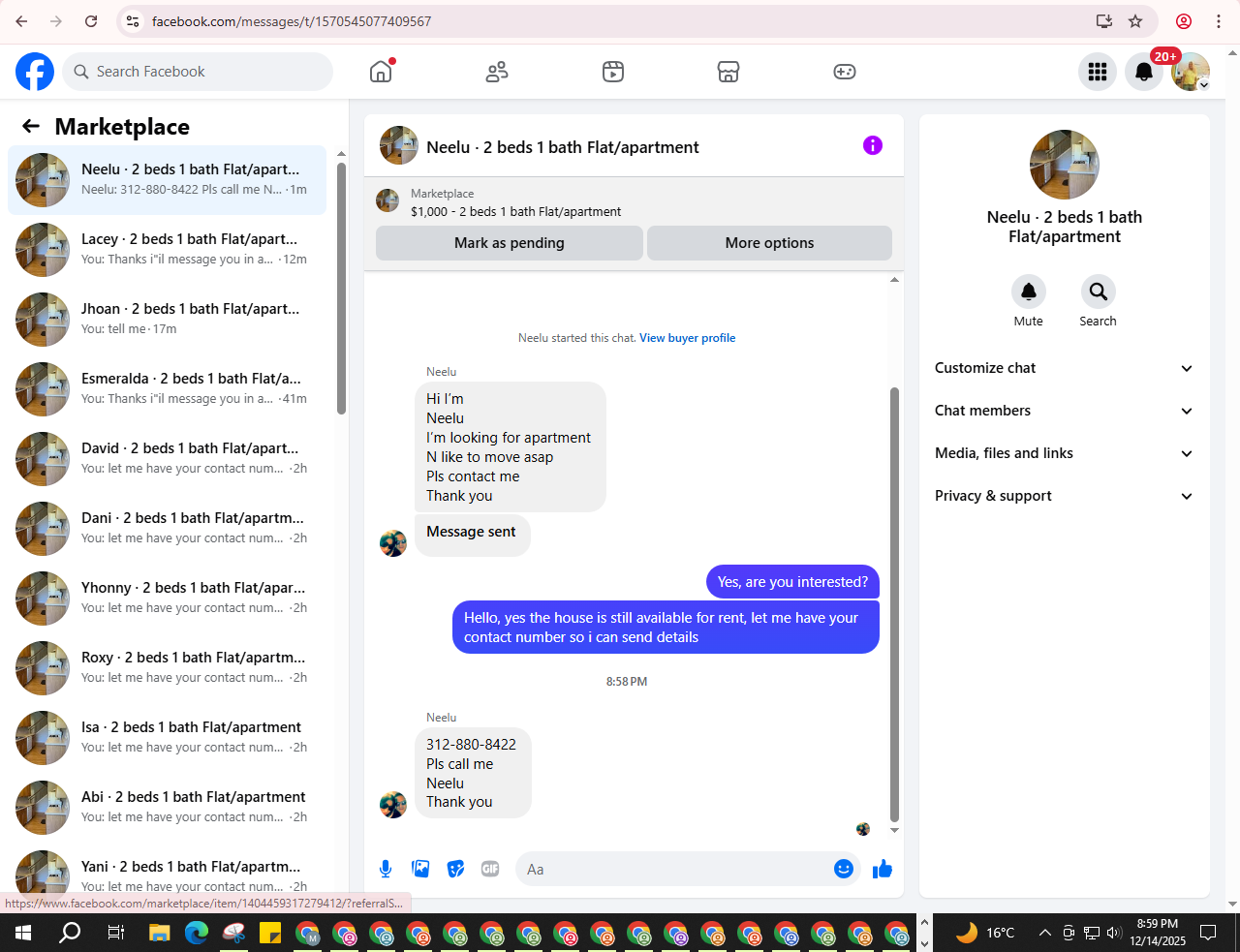
Task: Focus the Search Facebook field
Action: pos(199,72)
